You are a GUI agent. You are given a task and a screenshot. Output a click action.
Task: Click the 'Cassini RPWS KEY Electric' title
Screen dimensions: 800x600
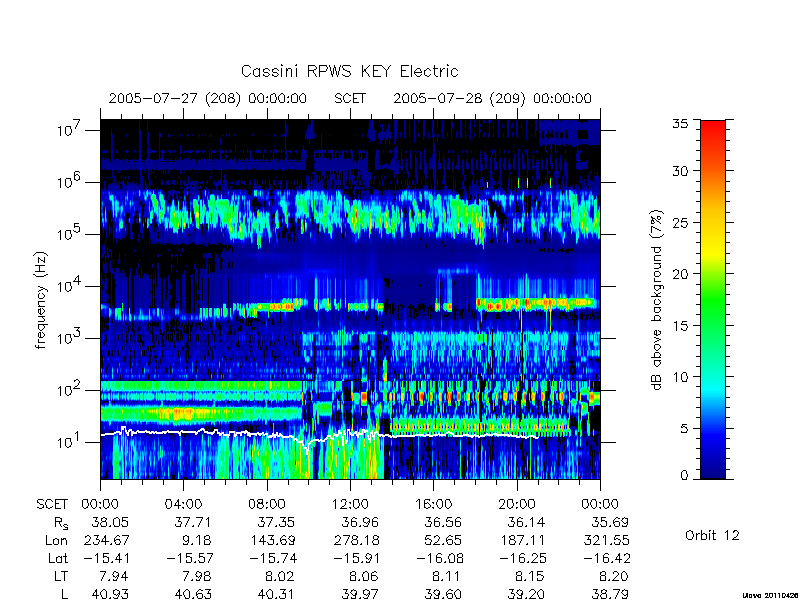coord(349,71)
